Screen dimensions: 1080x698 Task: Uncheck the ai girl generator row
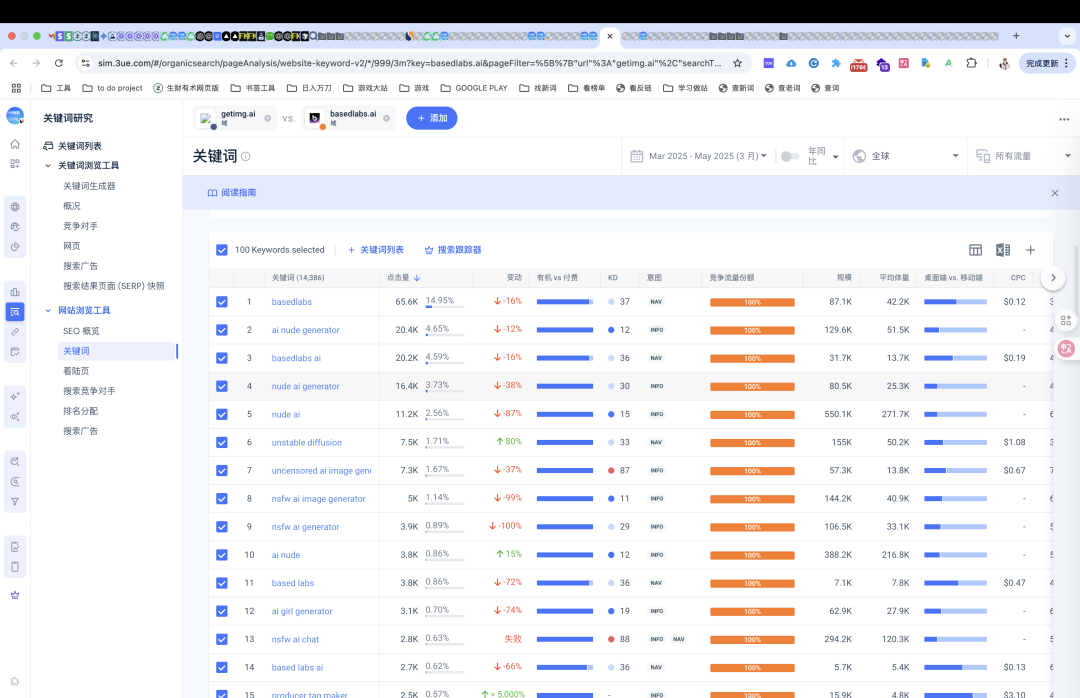click(222, 611)
